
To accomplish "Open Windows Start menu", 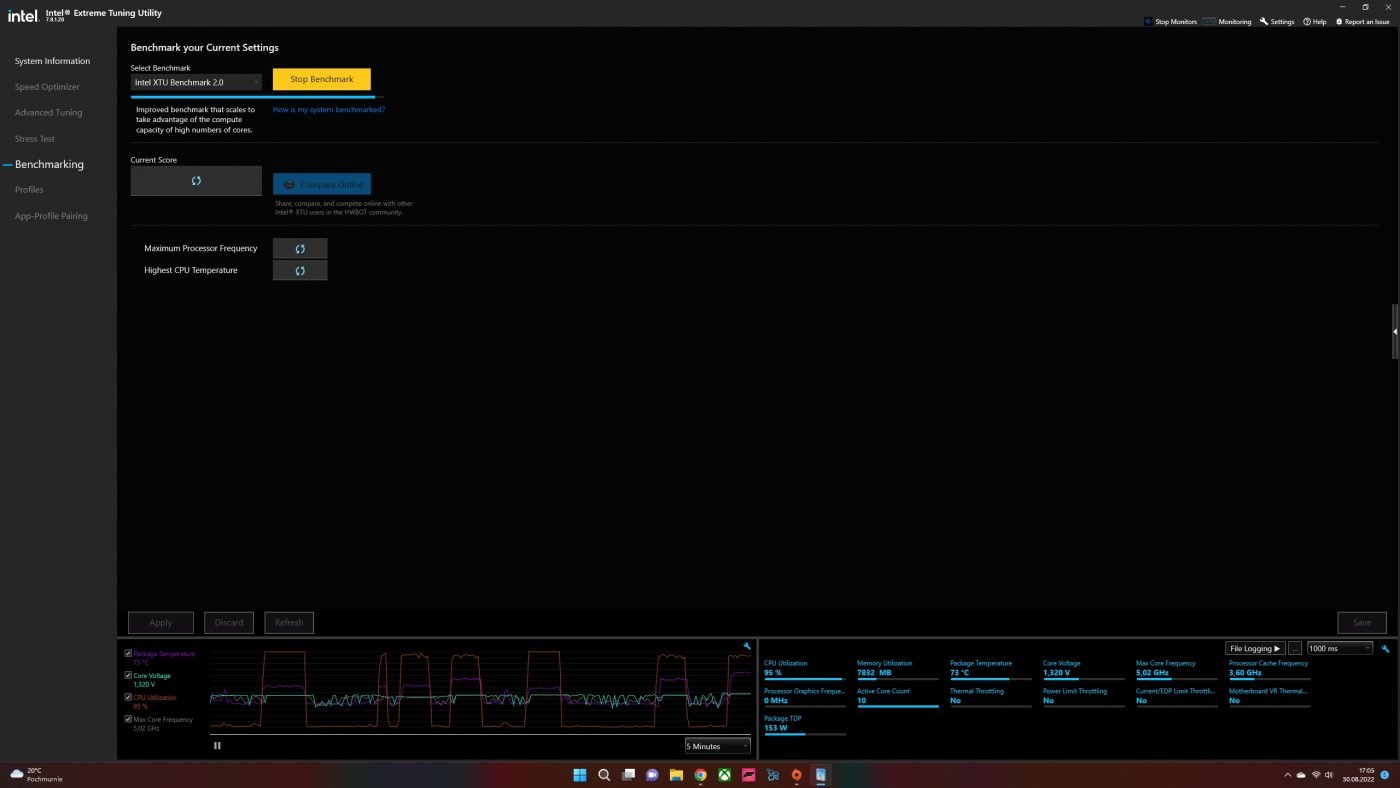I will click(x=580, y=775).
